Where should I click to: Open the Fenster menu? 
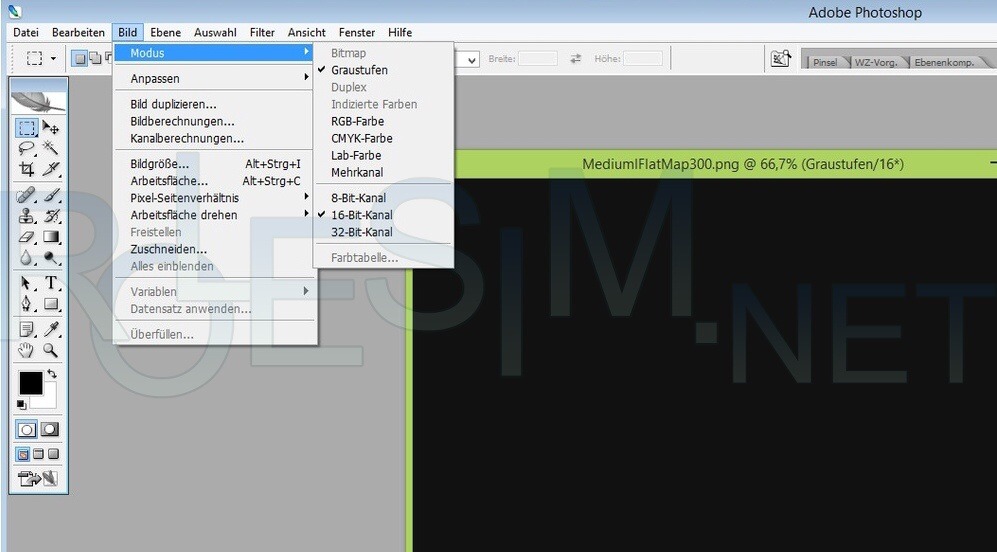357,32
